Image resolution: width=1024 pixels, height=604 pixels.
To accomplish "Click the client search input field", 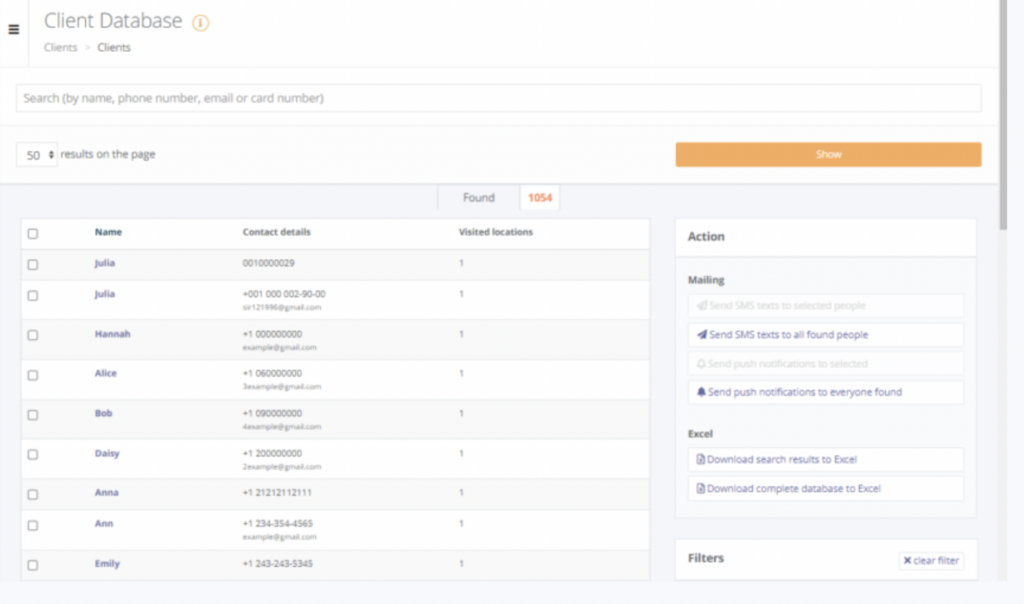I will 498,98.
